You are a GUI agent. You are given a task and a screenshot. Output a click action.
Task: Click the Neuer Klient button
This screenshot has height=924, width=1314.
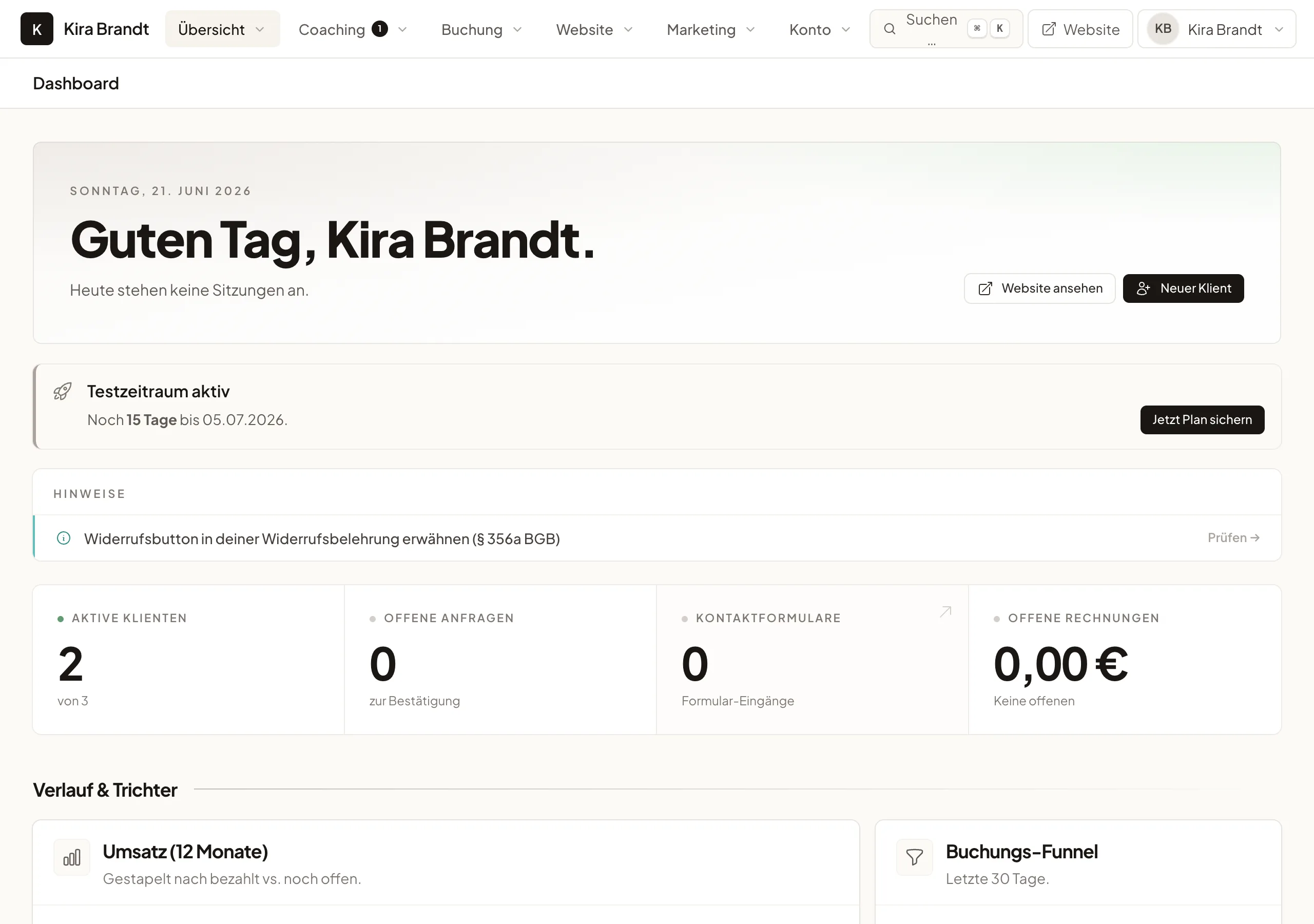(x=1183, y=288)
